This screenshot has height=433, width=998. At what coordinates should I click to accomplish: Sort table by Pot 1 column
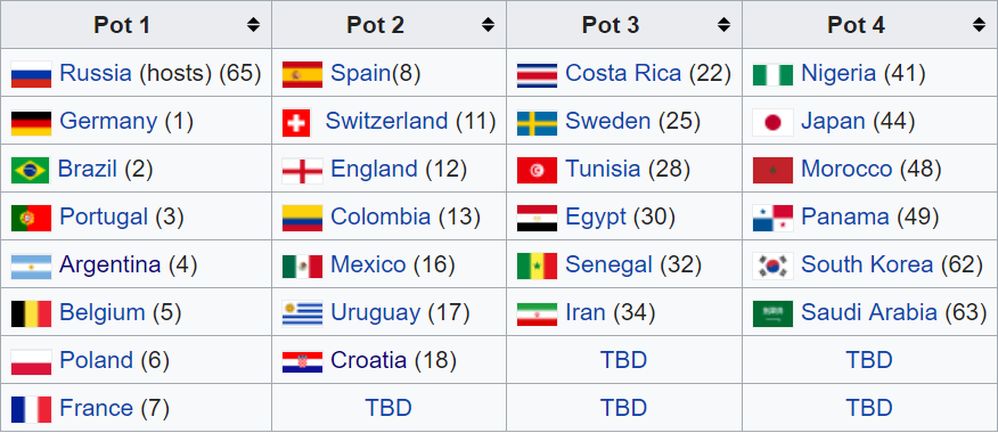click(x=253, y=25)
